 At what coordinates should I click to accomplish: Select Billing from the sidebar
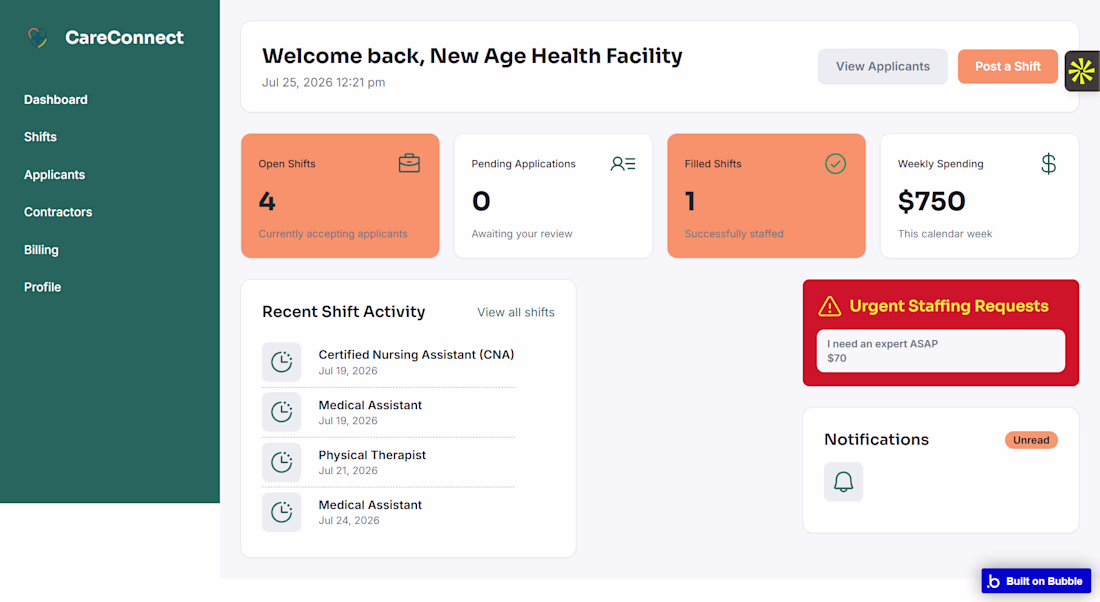[x=41, y=250]
